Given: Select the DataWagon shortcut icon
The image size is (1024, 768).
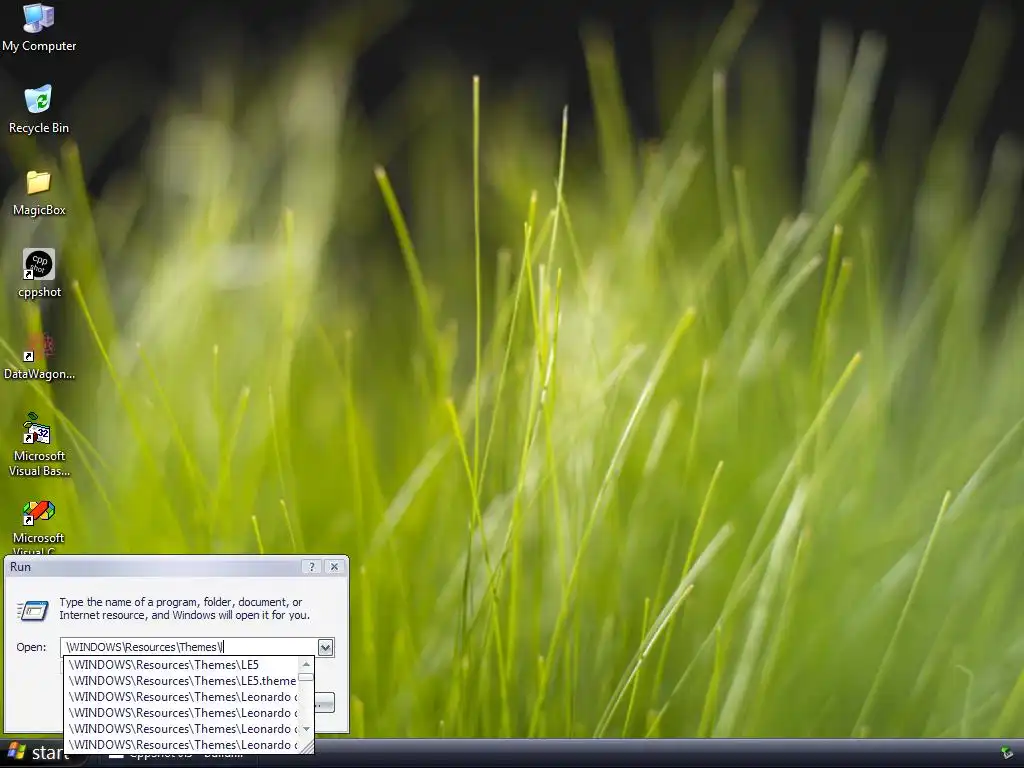Looking at the screenshot, I should click(39, 357).
